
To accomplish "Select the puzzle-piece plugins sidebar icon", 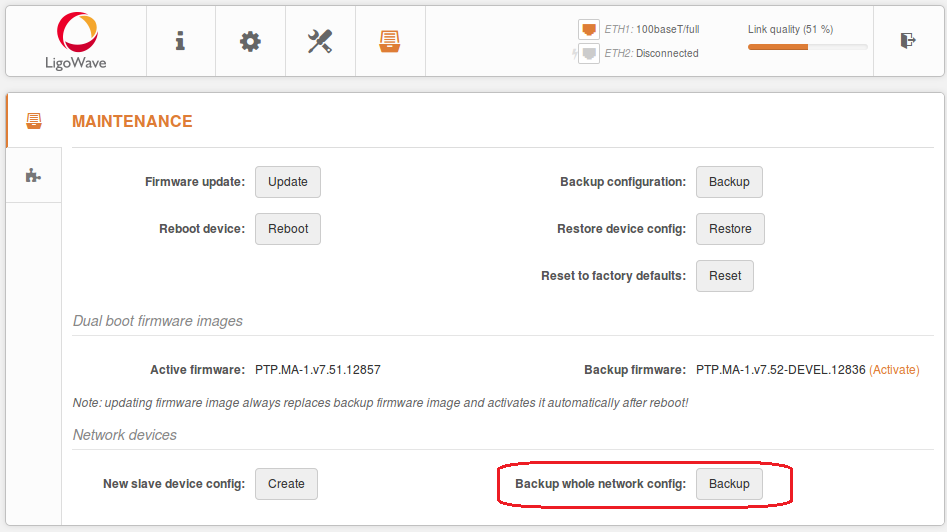I will tap(33, 176).
